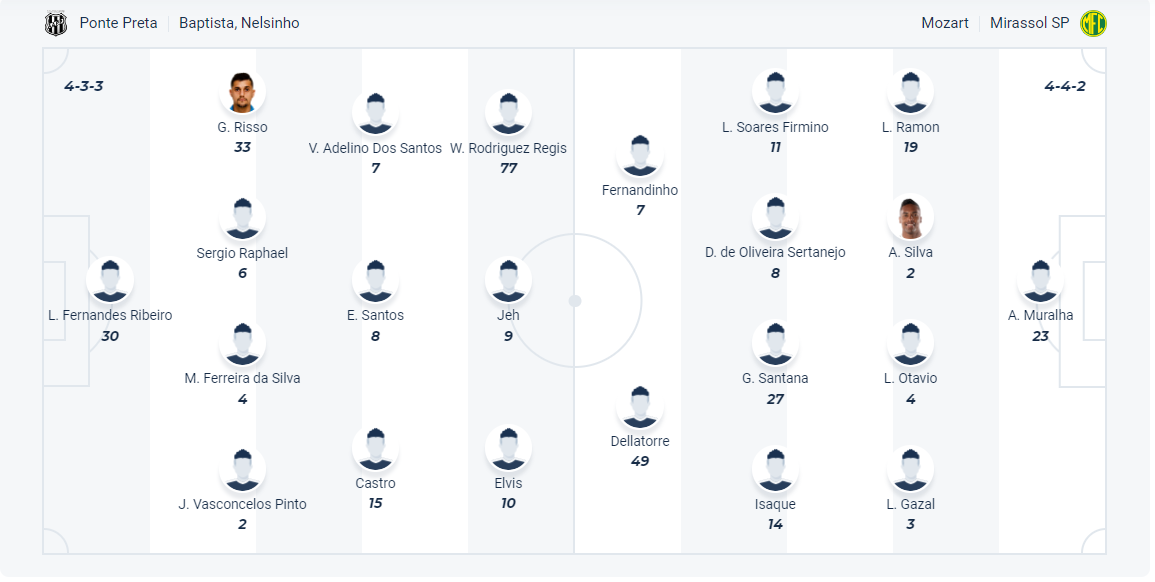Click Jeh's player avatar
This screenshot has width=1155, height=582.
[508, 281]
